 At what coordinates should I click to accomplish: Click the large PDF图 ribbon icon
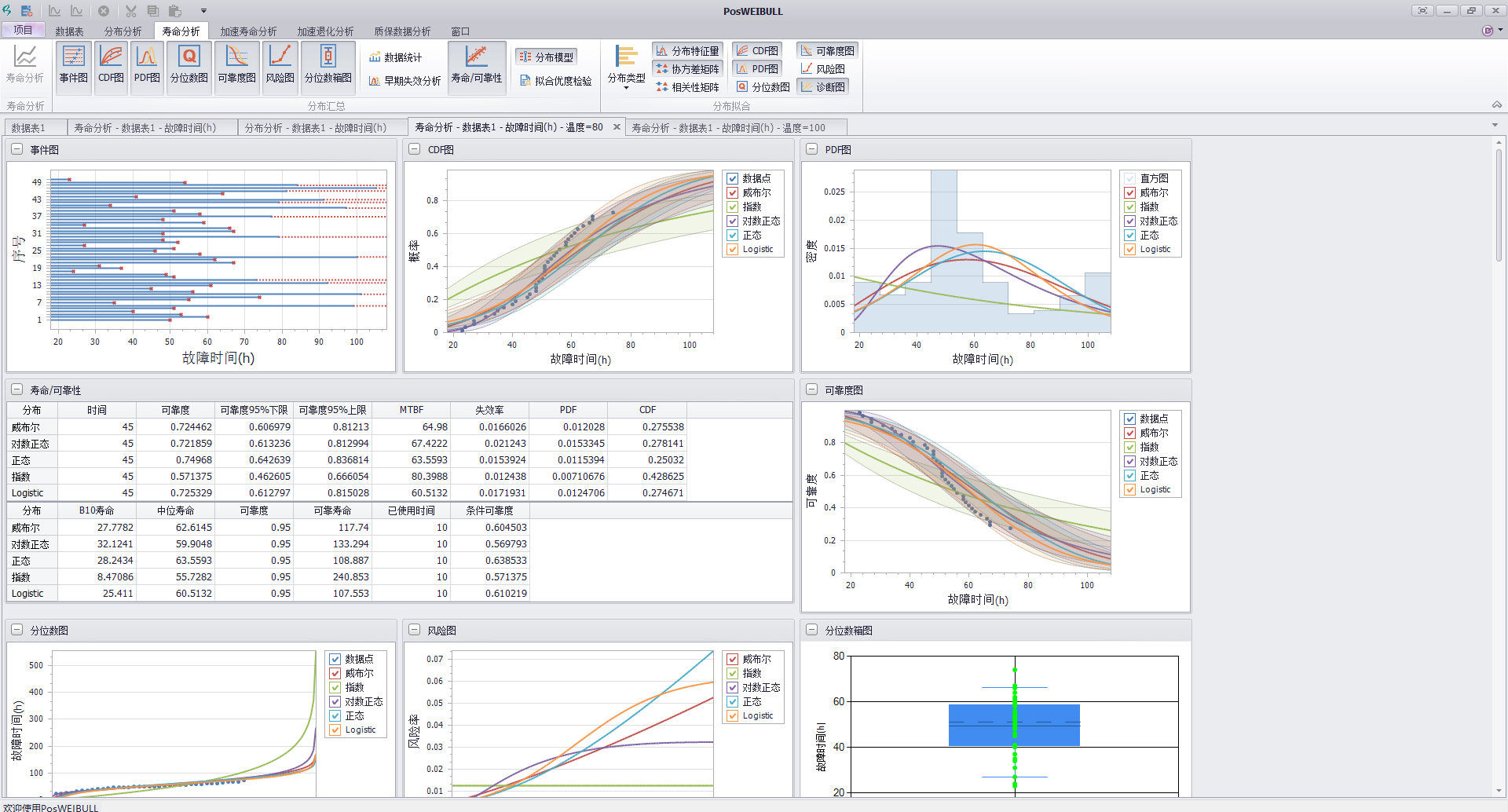[147, 67]
